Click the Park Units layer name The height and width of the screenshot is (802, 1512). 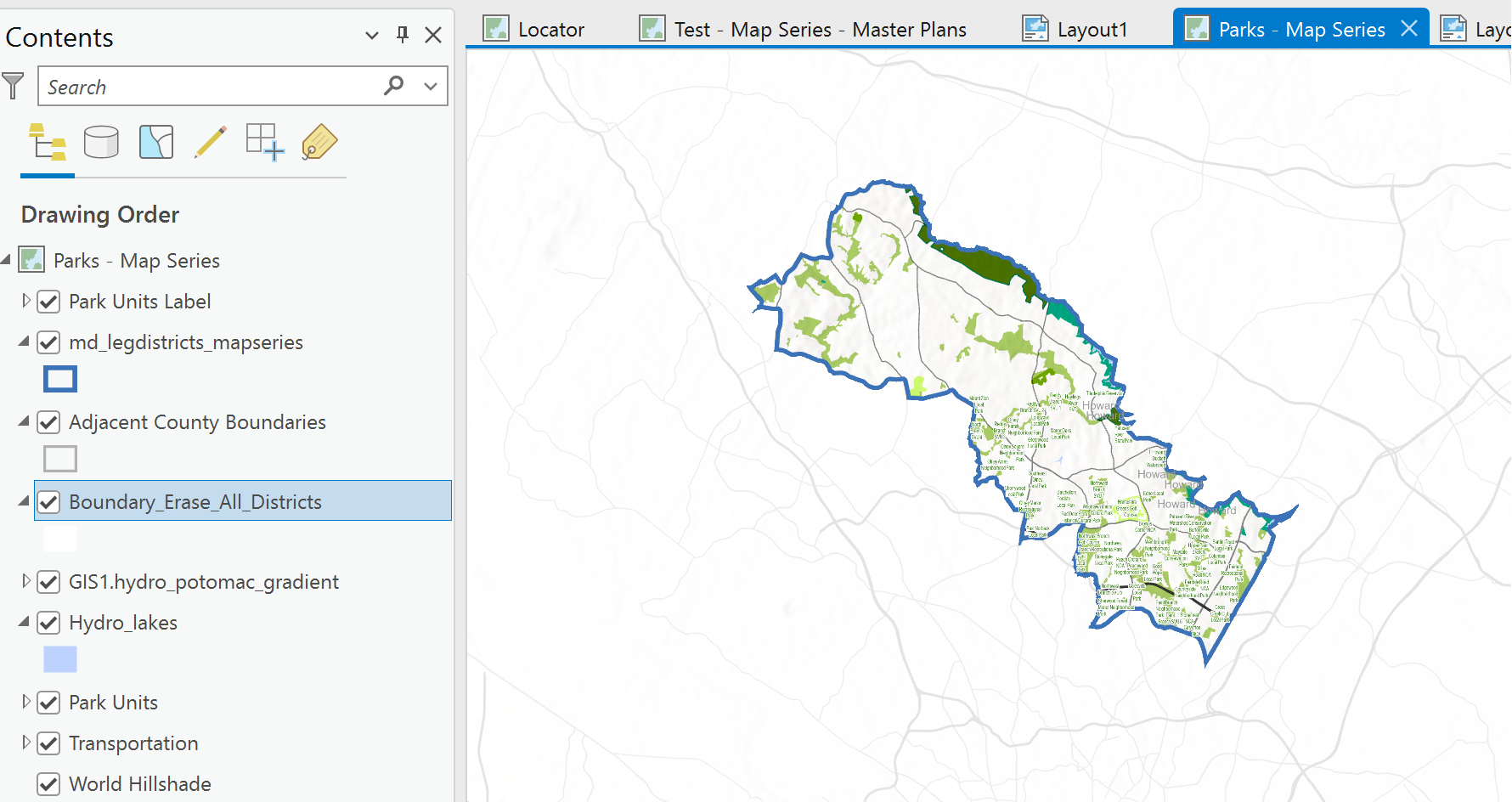(x=113, y=703)
